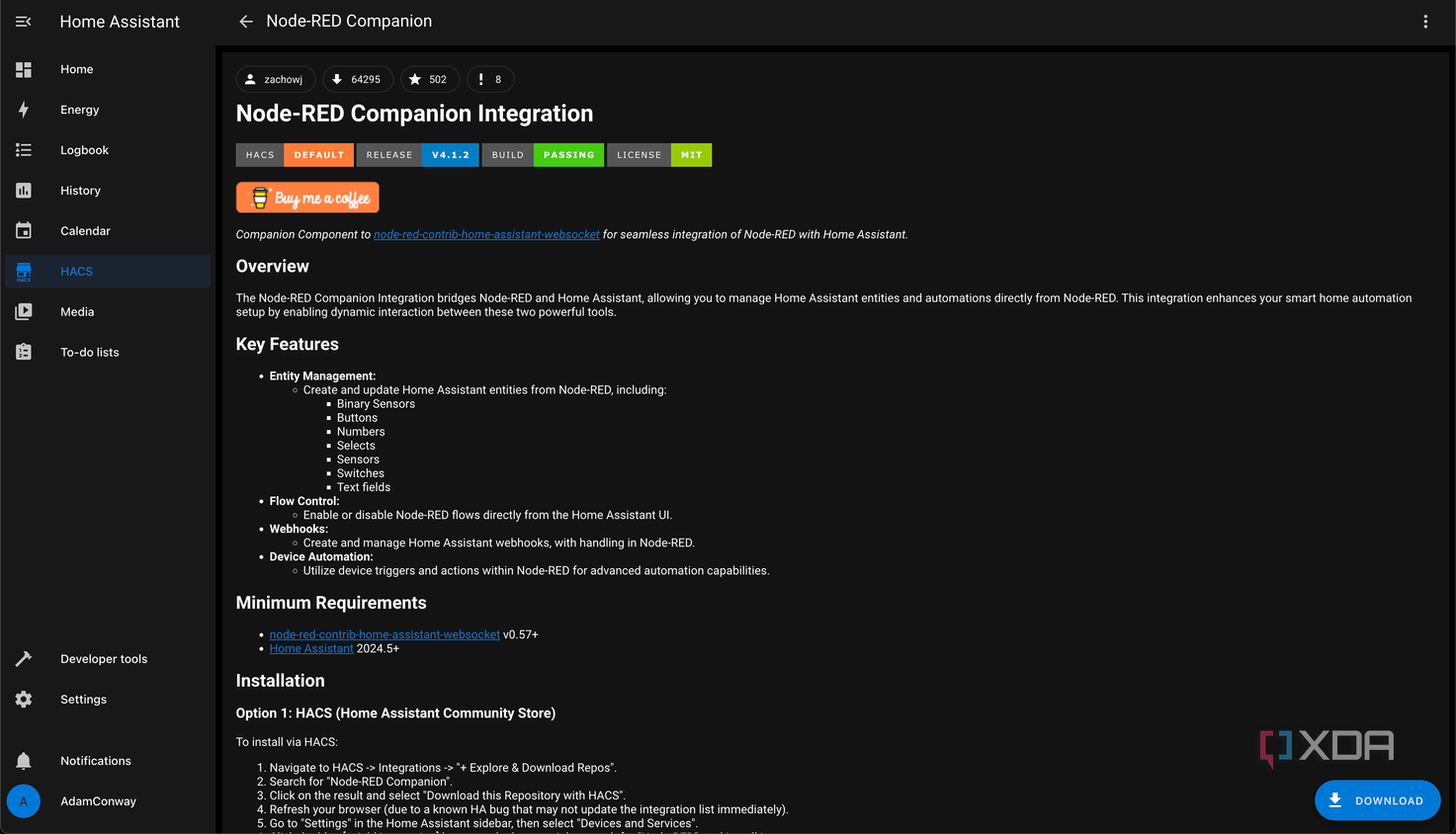Open the Developer tools menu item
1456x834 pixels.
(108, 659)
